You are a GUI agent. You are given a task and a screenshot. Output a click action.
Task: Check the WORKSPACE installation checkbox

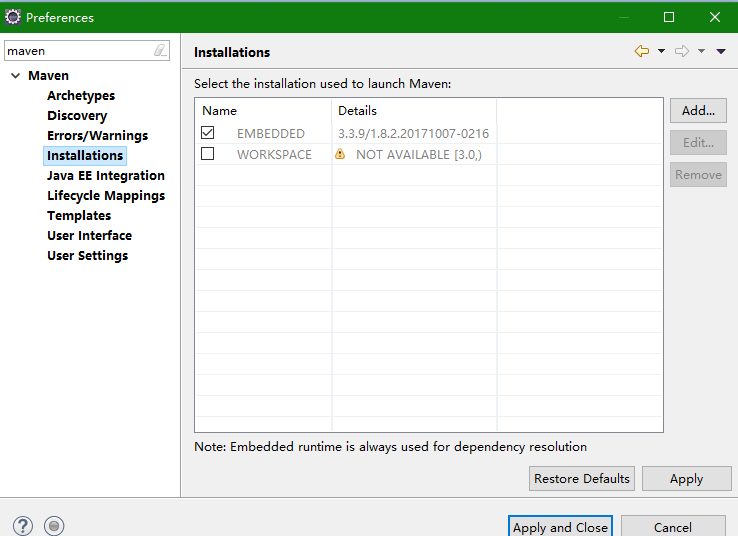click(208, 154)
